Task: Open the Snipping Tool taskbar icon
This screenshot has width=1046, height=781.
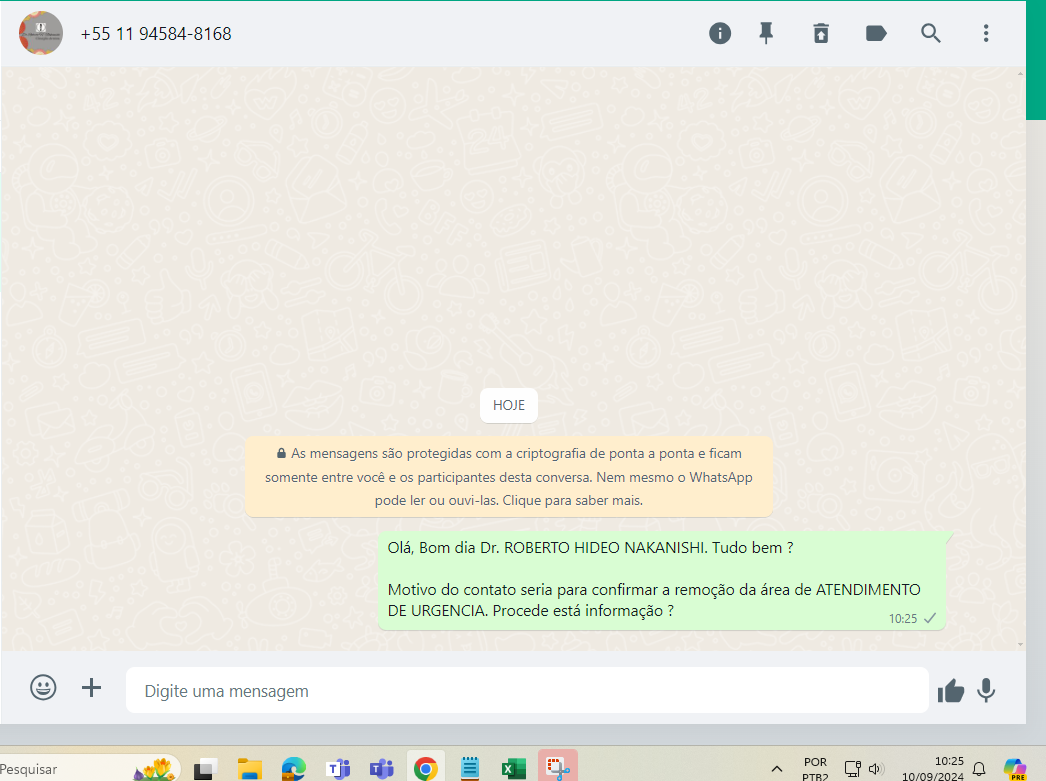Action: point(558,768)
